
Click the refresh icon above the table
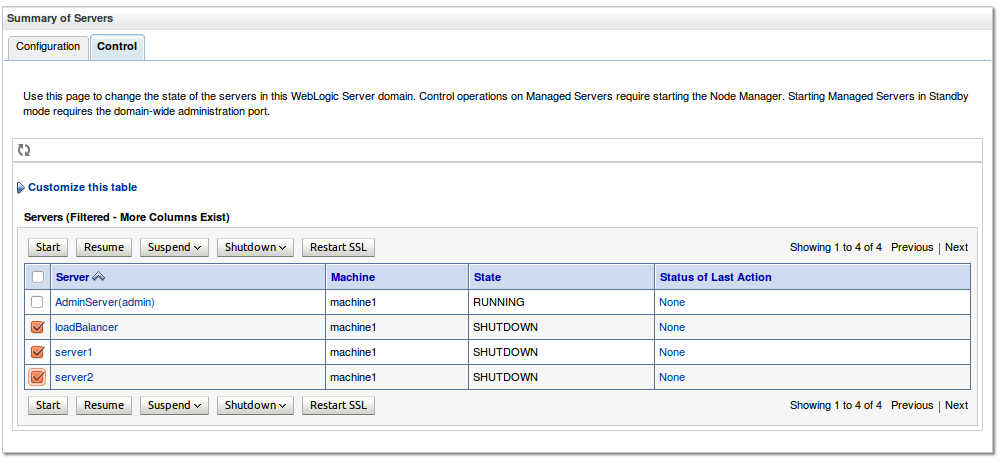(24, 150)
